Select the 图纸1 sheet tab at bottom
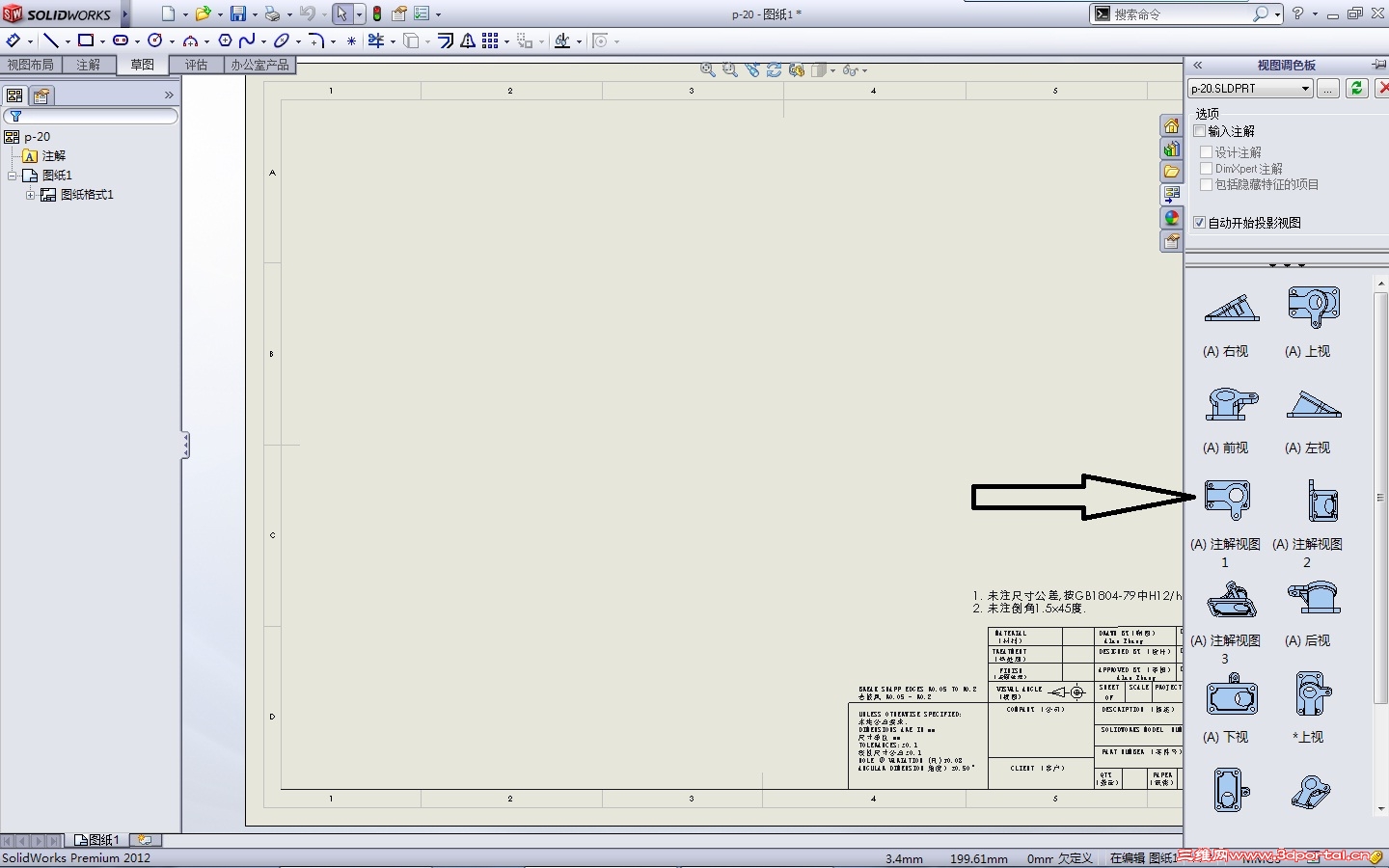Image resolution: width=1389 pixels, height=868 pixels. 97,840
